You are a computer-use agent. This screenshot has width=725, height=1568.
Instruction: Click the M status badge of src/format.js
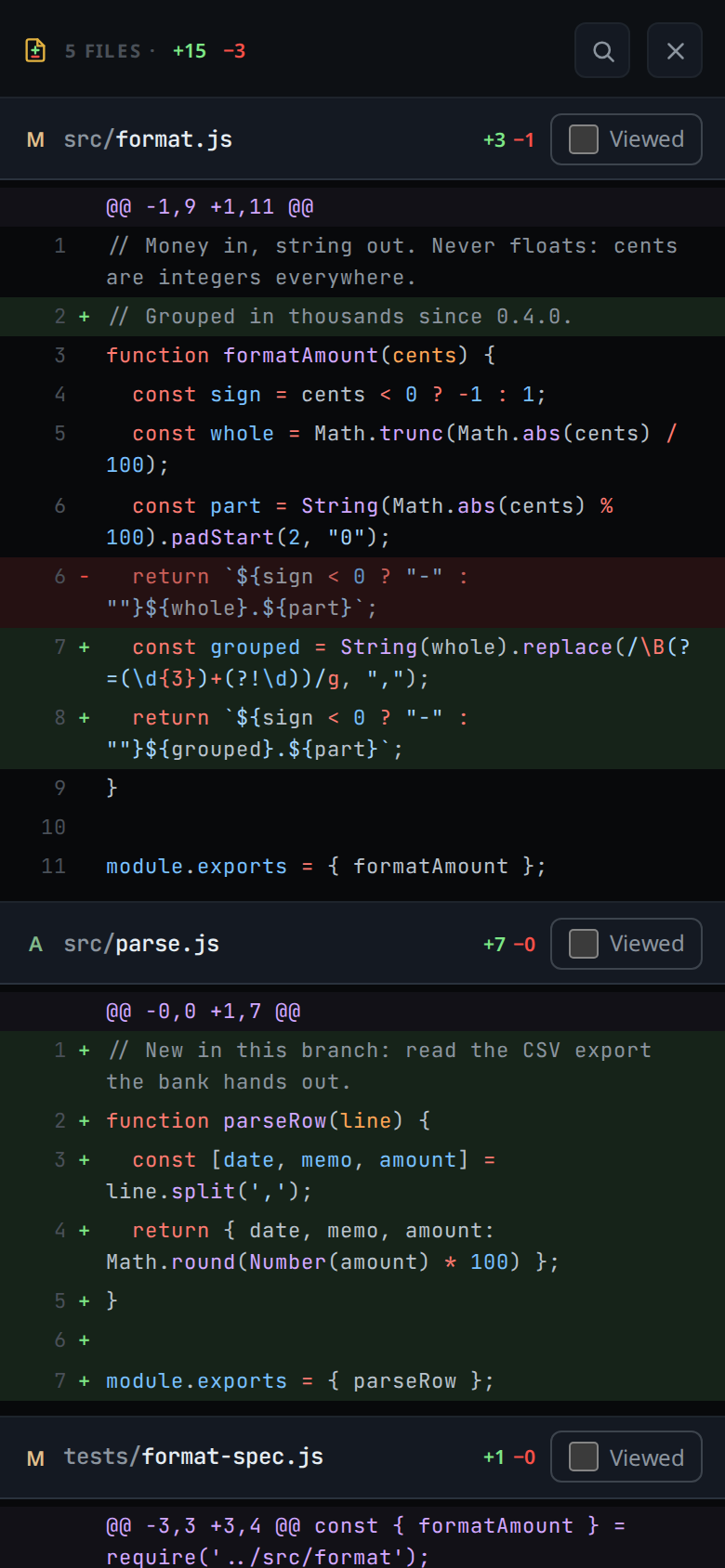click(x=35, y=140)
